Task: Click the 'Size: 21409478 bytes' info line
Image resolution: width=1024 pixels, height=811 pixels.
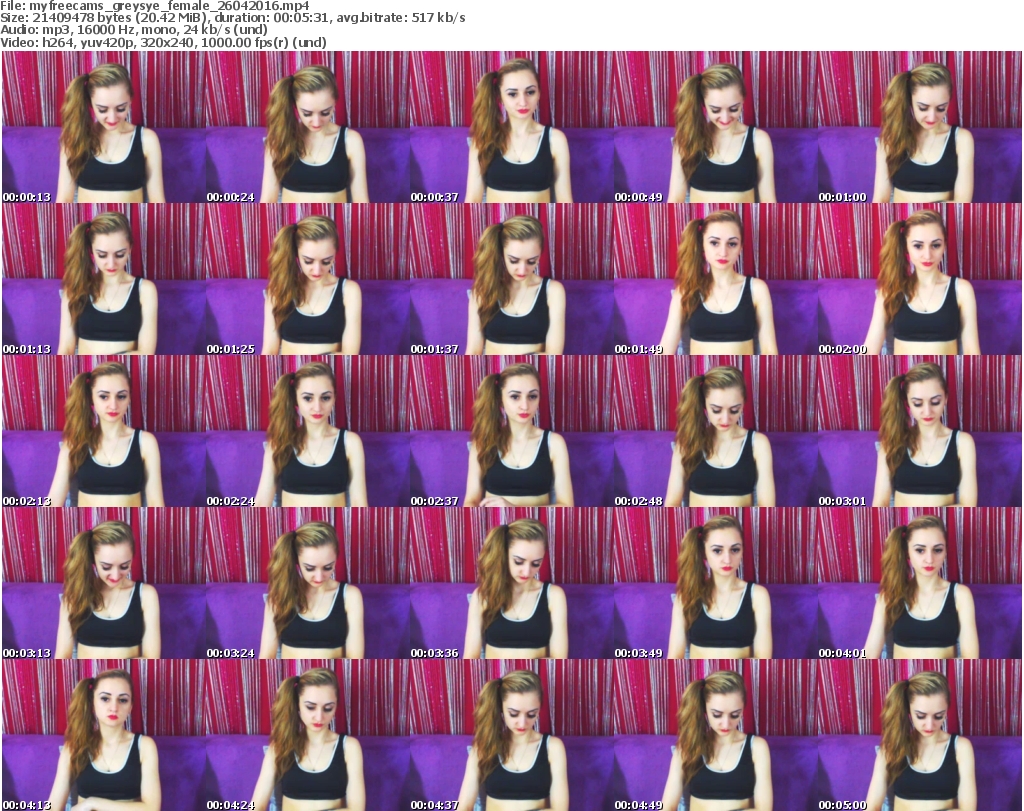Action: (232, 18)
